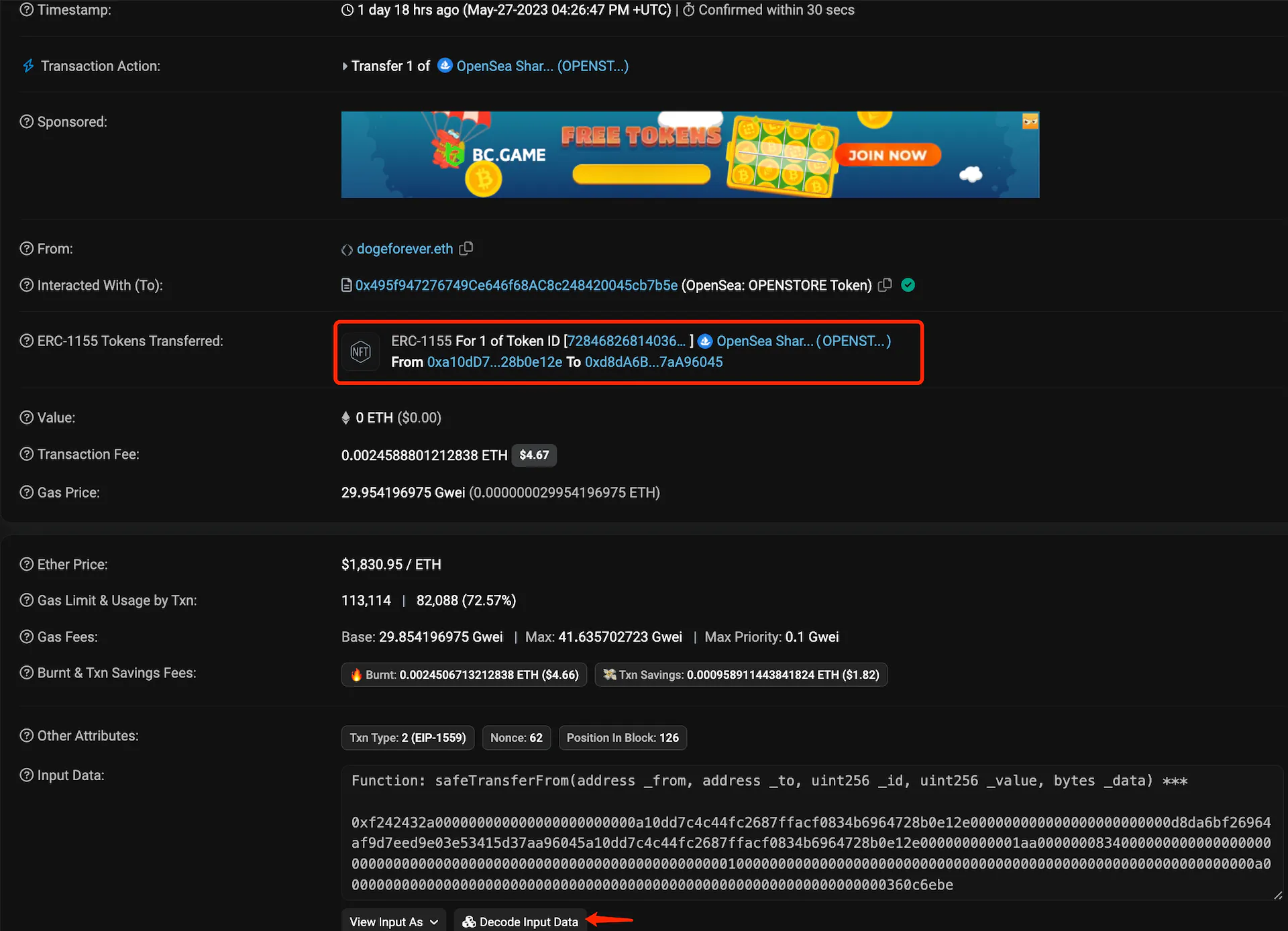Click the Sponsored help question icon

click(26, 121)
